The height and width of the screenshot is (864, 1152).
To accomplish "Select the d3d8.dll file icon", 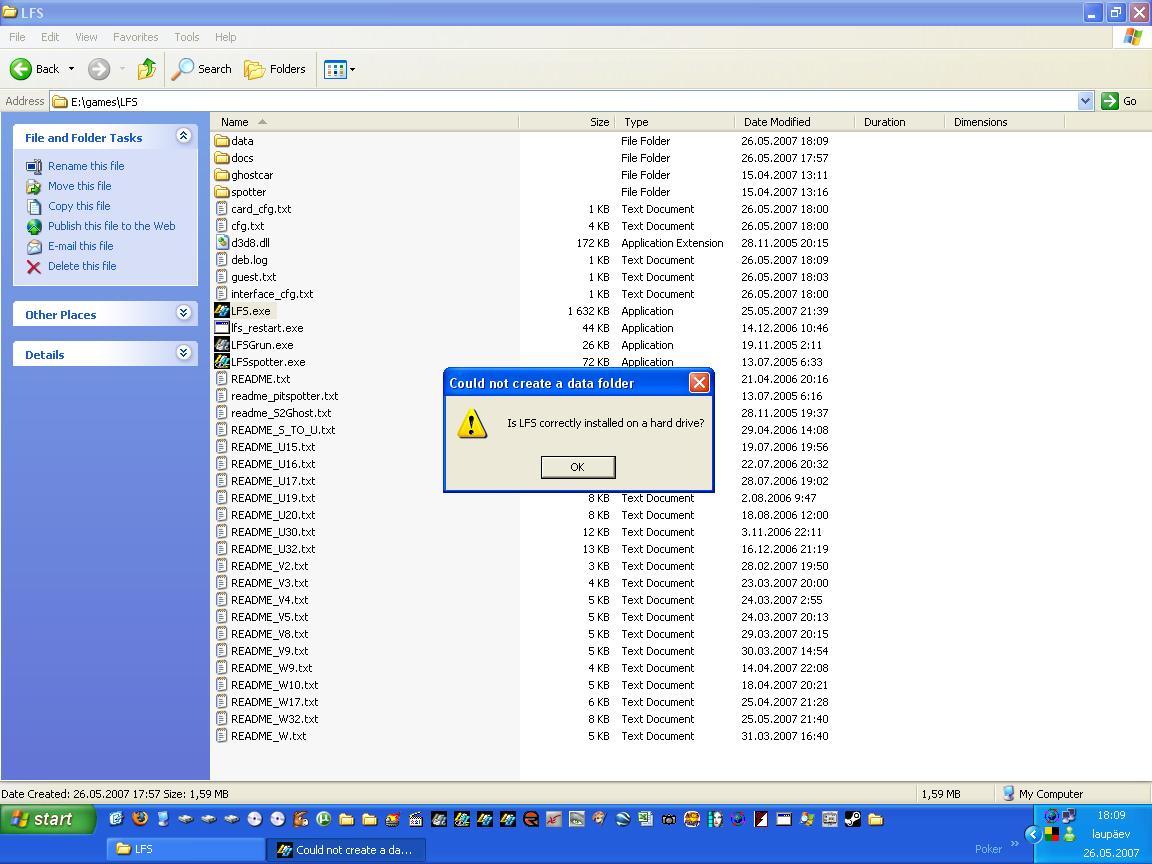I will coord(222,242).
